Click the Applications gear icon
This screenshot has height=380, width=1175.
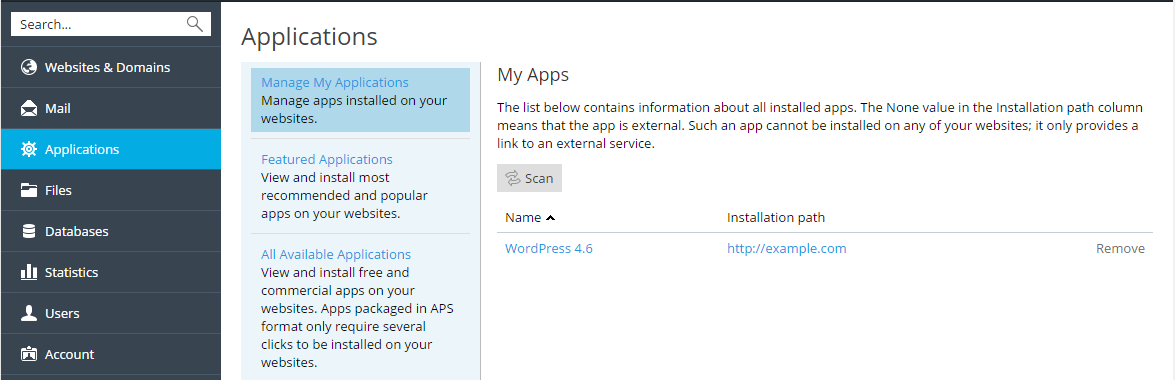[x=29, y=149]
